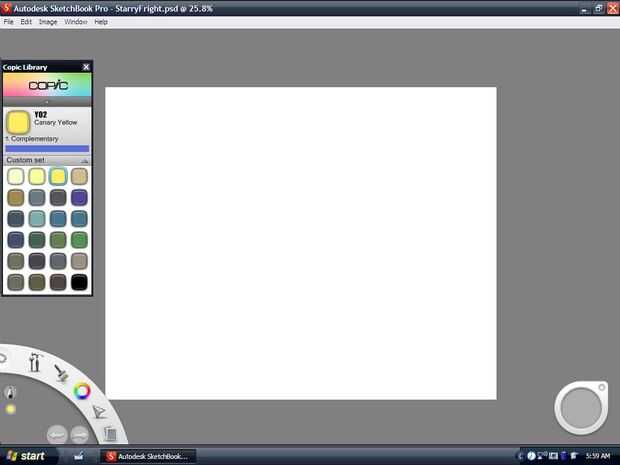Select the sand beige swatch in top row
The image size is (620, 465).
(x=79, y=176)
